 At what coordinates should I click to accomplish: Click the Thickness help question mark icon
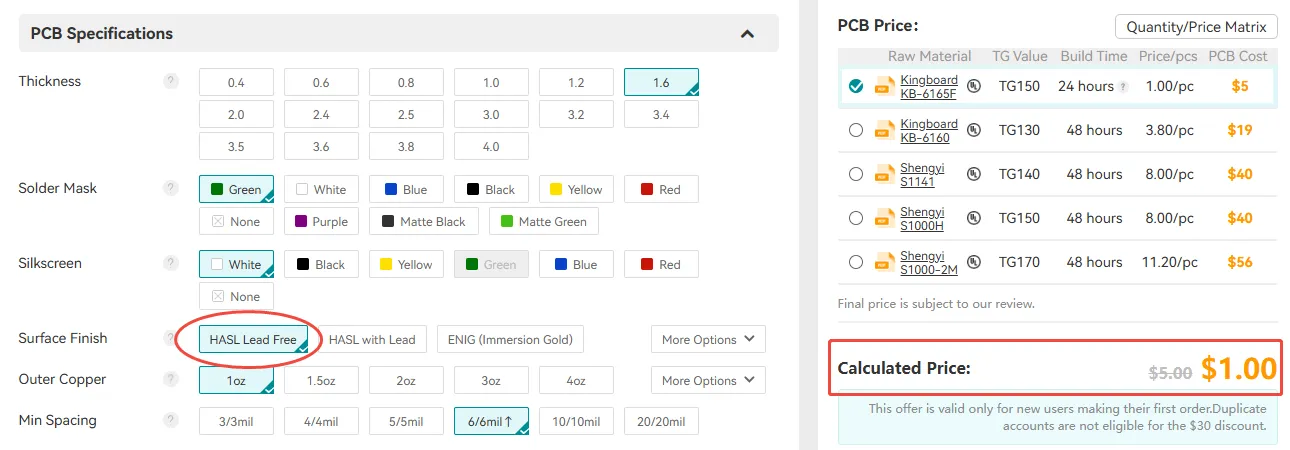pyautogui.click(x=171, y=81)
